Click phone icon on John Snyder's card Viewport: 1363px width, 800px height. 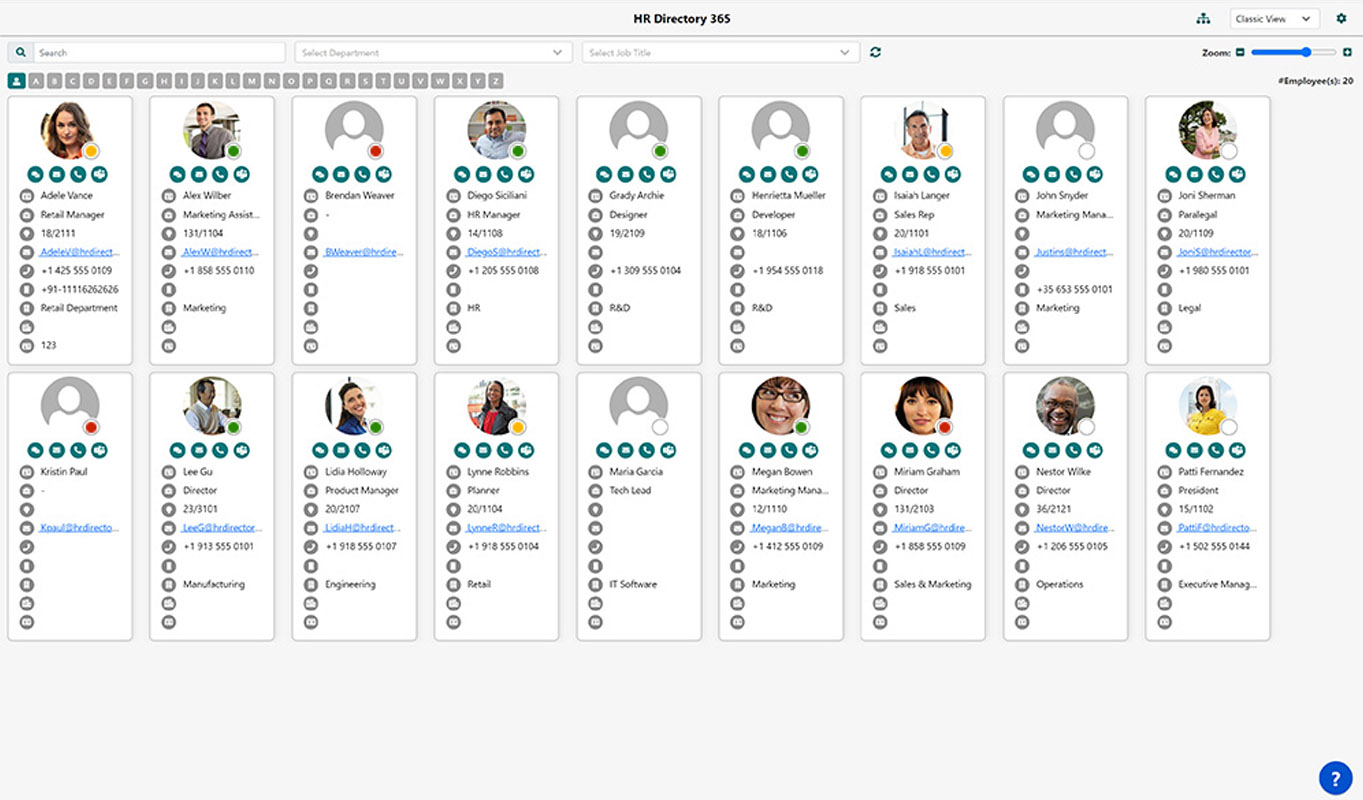[1073, 174]
